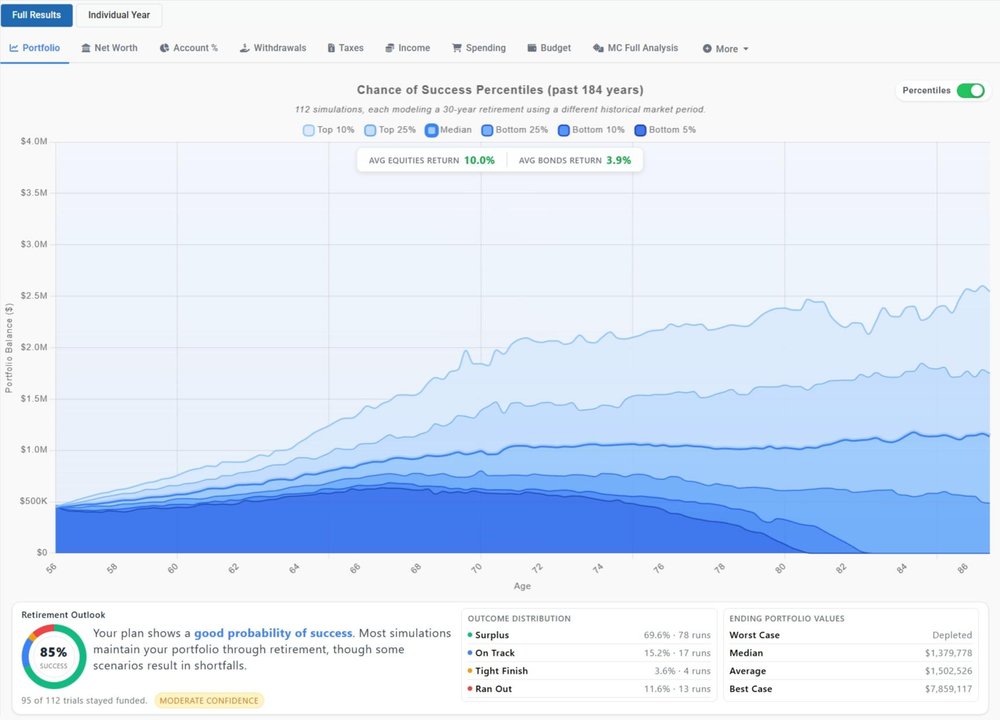Click the MODERATE CONFIDENCE badge
Screen dimensions: 1000x720
point(208,700)
